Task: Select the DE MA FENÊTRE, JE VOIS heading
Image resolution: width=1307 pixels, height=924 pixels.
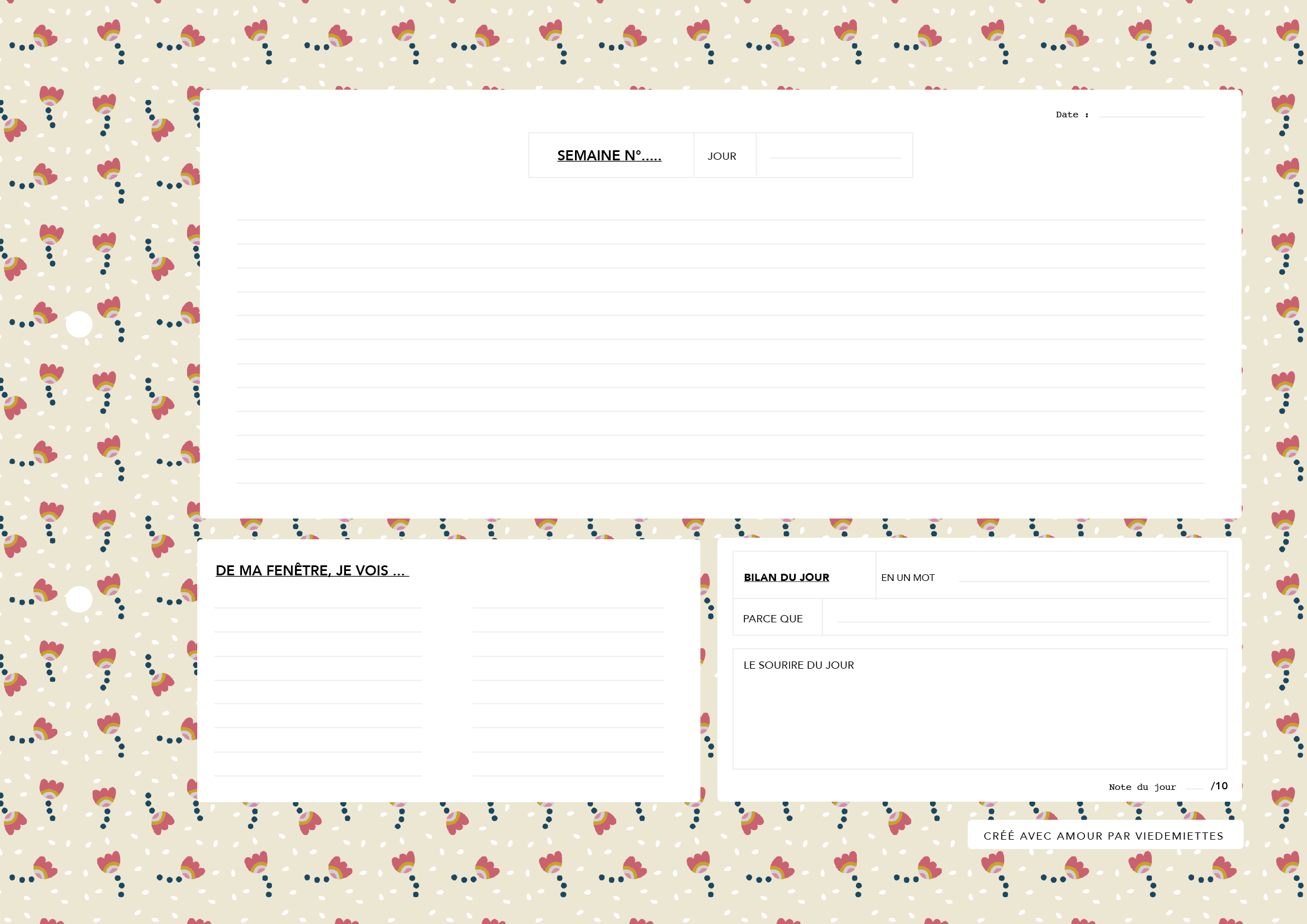Action: click(x=312, y=570)
